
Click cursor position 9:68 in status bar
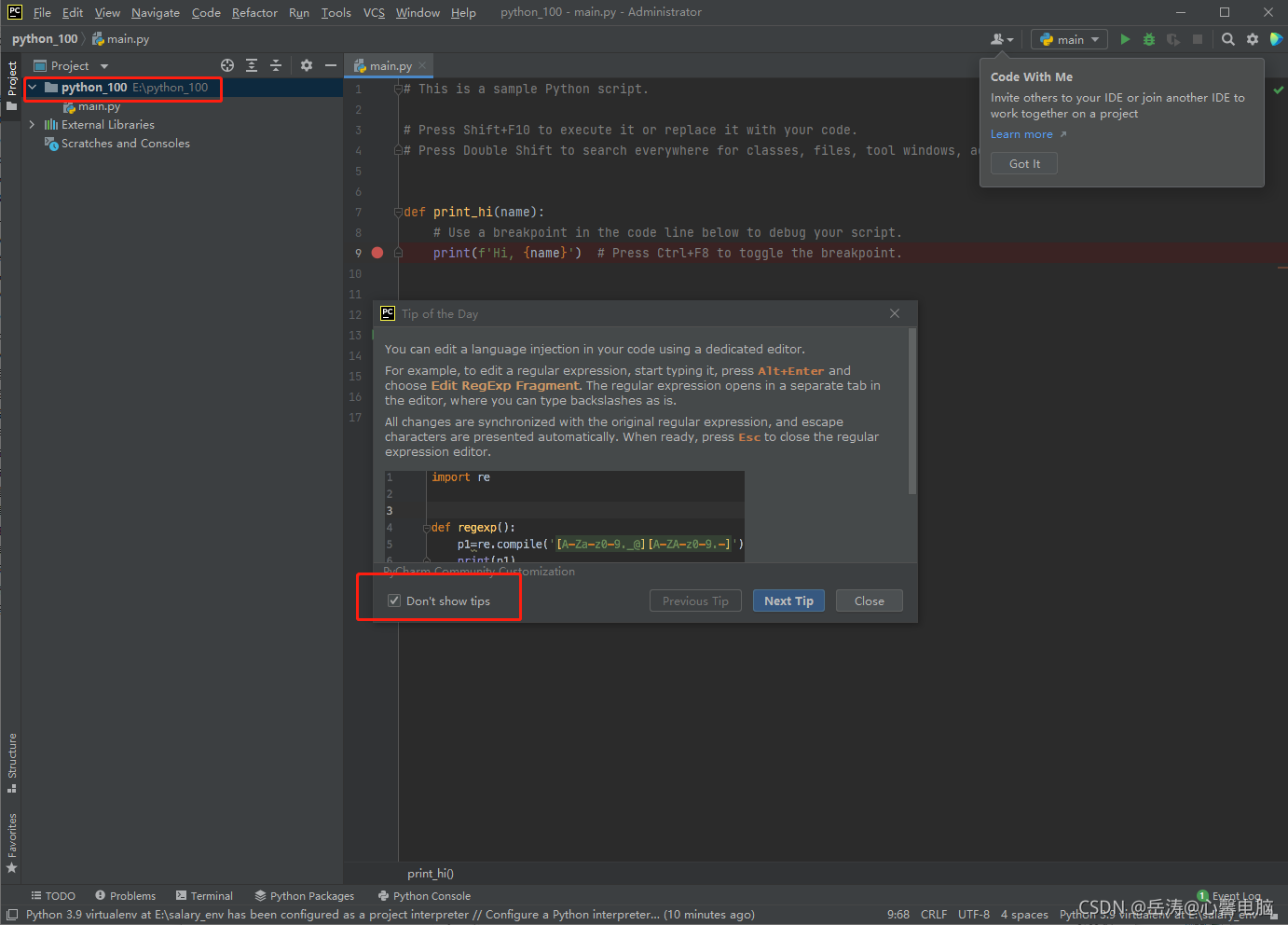pos(898,914)
